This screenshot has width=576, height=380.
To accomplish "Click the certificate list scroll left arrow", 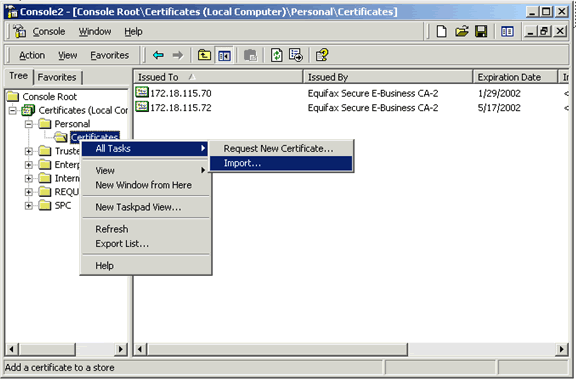I will 140,349.
